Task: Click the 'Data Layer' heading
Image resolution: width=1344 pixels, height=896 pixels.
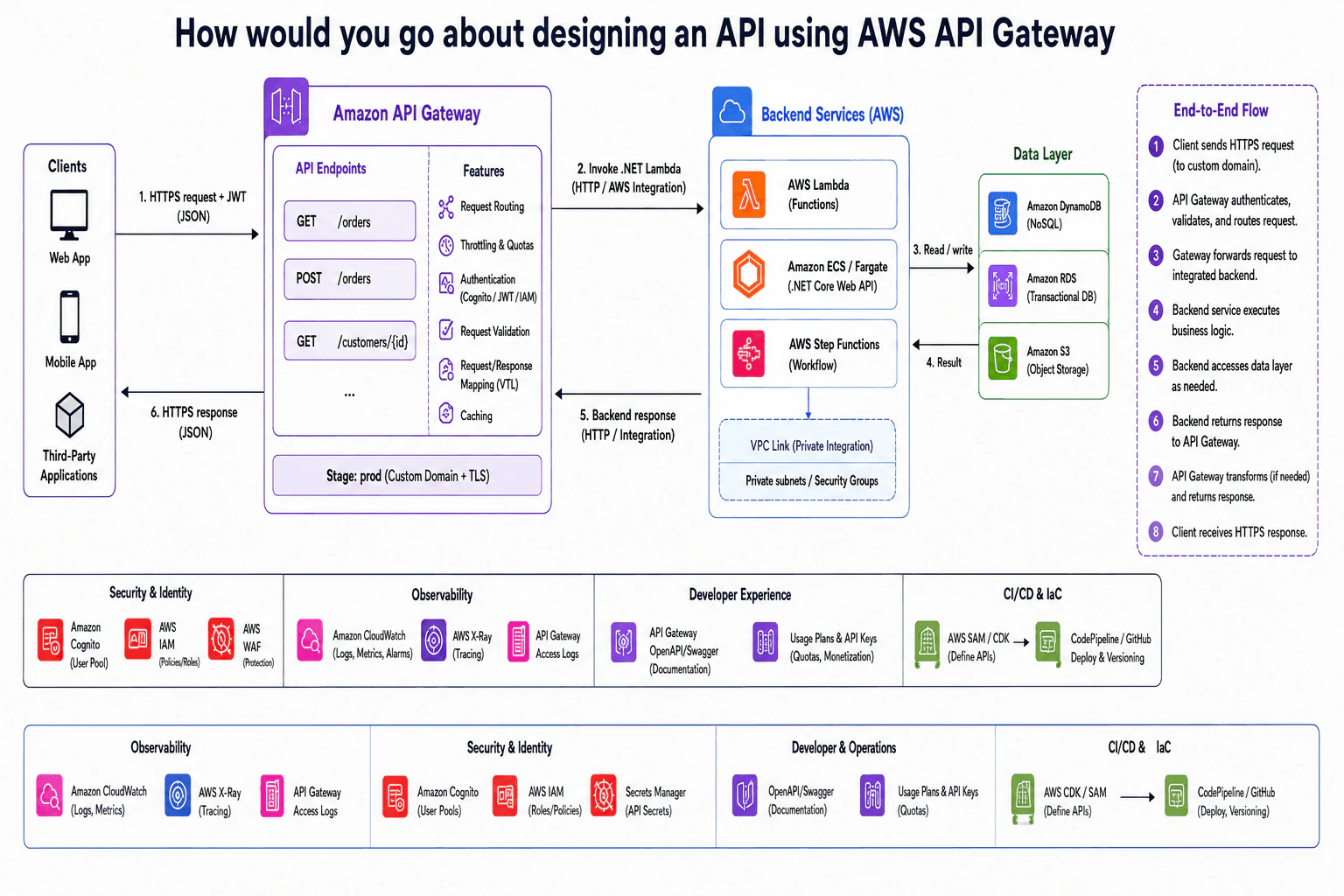Action: (1042, 154)
